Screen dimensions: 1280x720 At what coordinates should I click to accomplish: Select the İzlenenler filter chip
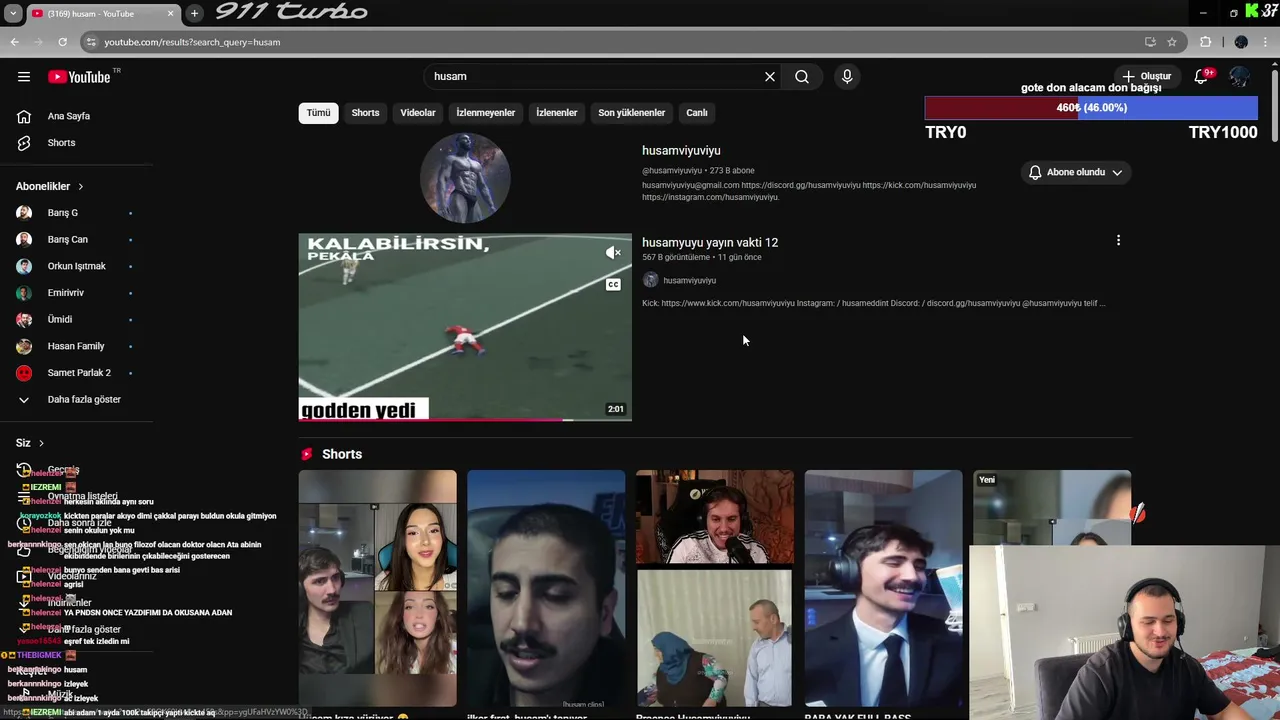coord(557,113)
